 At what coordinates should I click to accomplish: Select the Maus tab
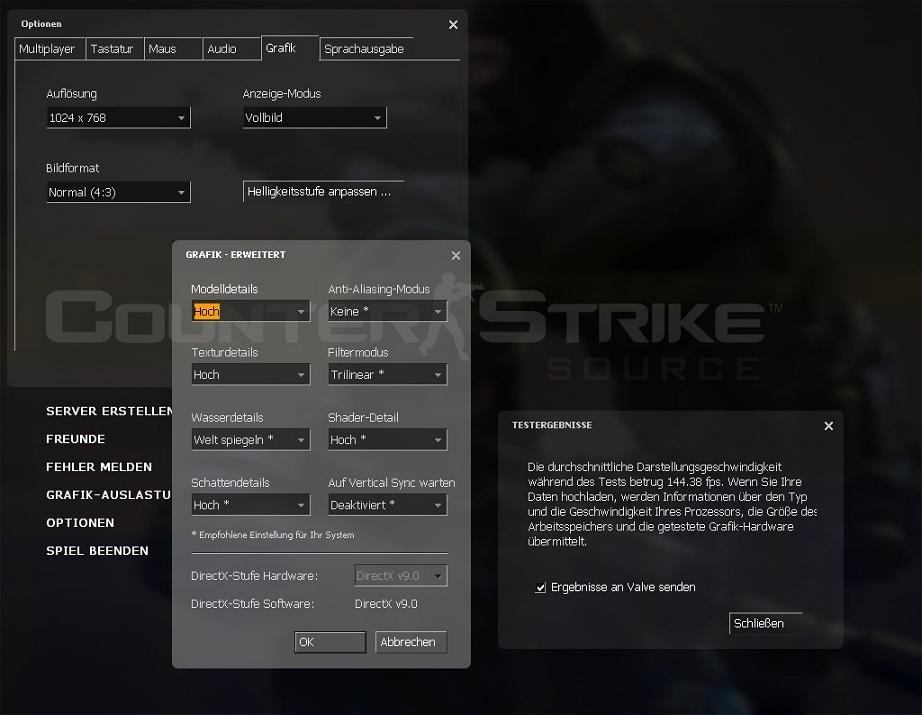[x=172, y=49]
